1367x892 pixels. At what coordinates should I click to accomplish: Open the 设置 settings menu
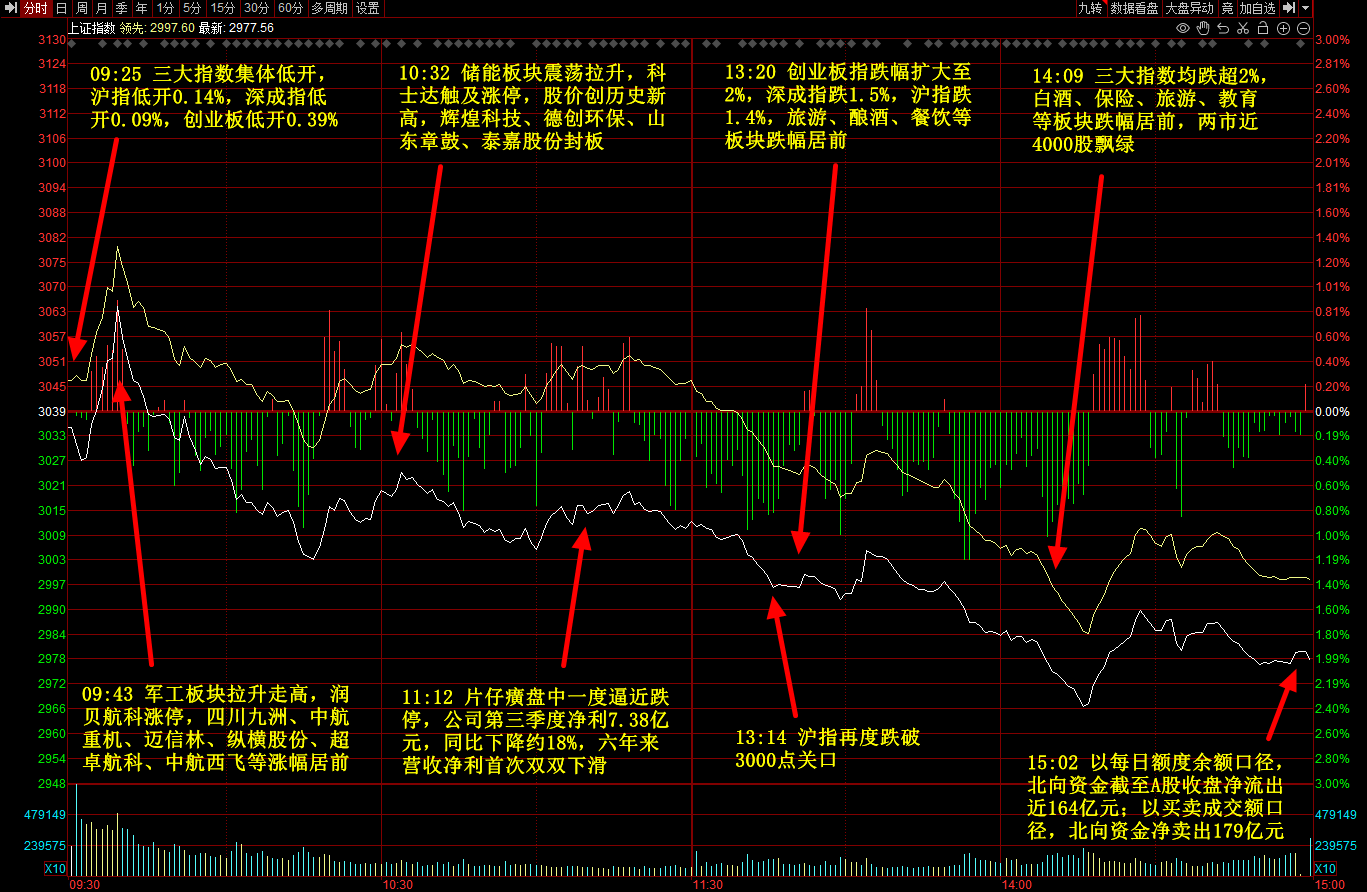click(x=367, y=8)
